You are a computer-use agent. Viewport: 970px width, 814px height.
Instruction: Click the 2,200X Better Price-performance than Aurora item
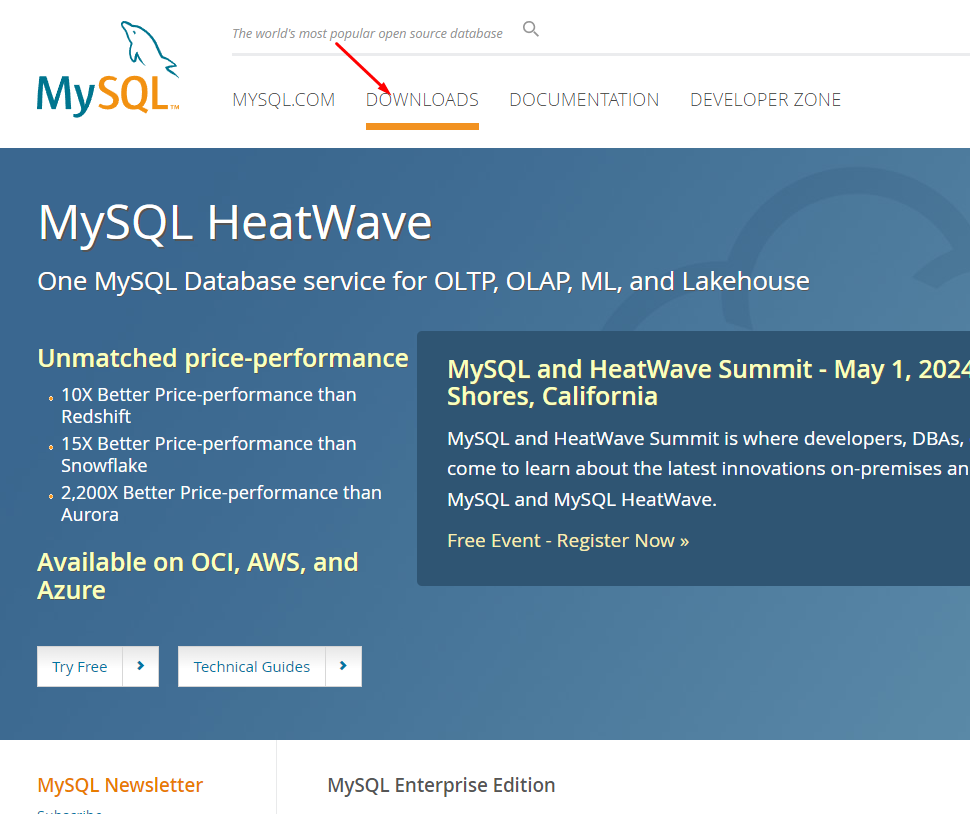point(221,503)
